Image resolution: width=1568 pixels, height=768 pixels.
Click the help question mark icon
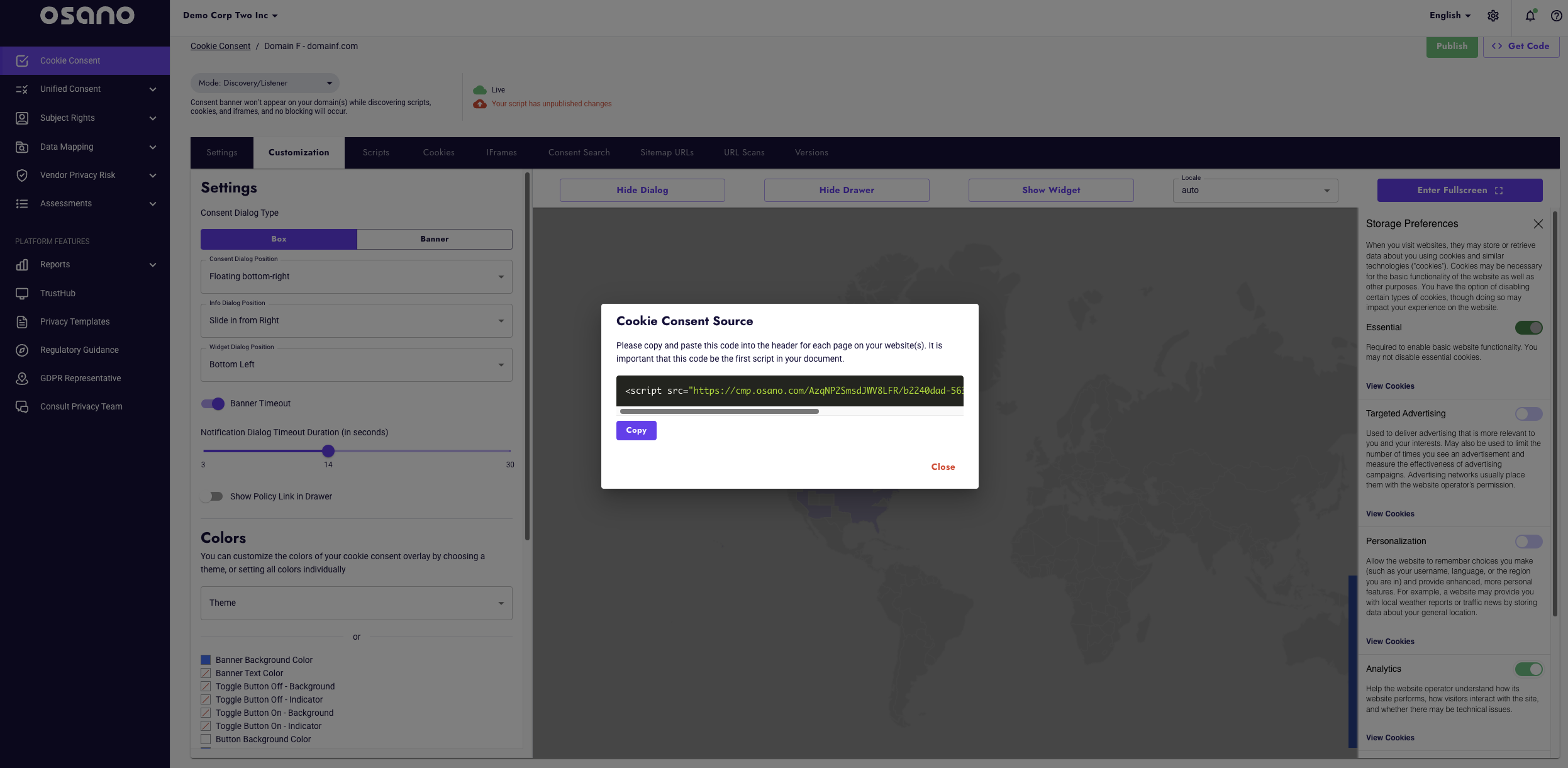pyautogui.click(x=1556, y=16)
